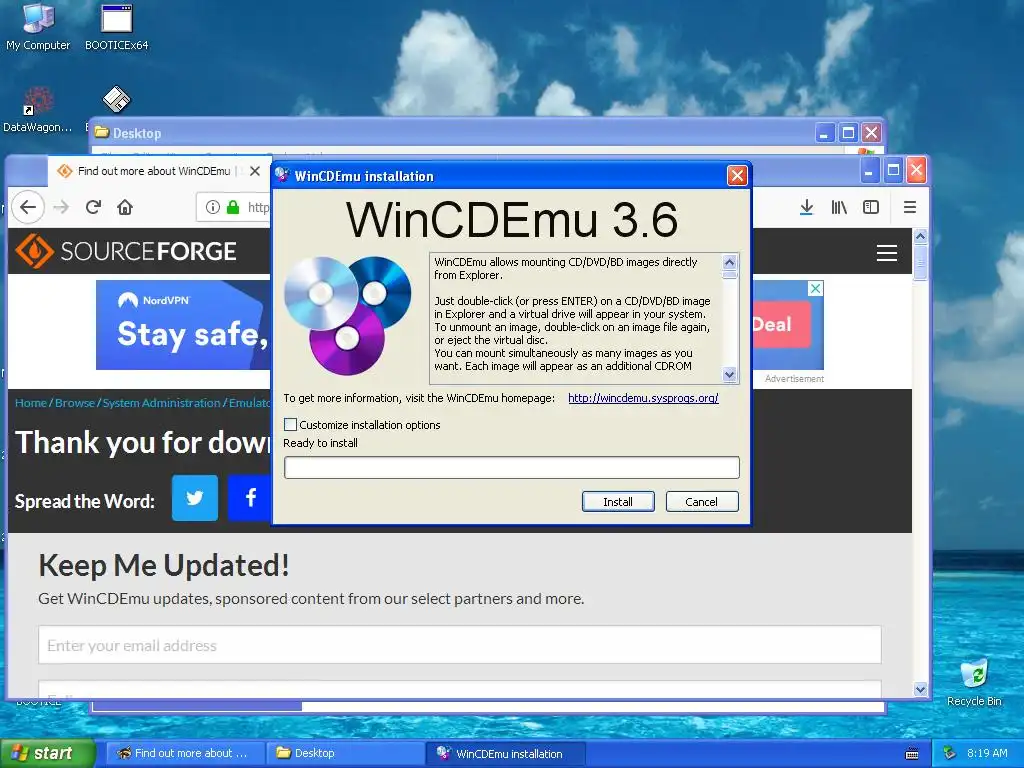Click the description text scroll up arrow

(729, 262)
